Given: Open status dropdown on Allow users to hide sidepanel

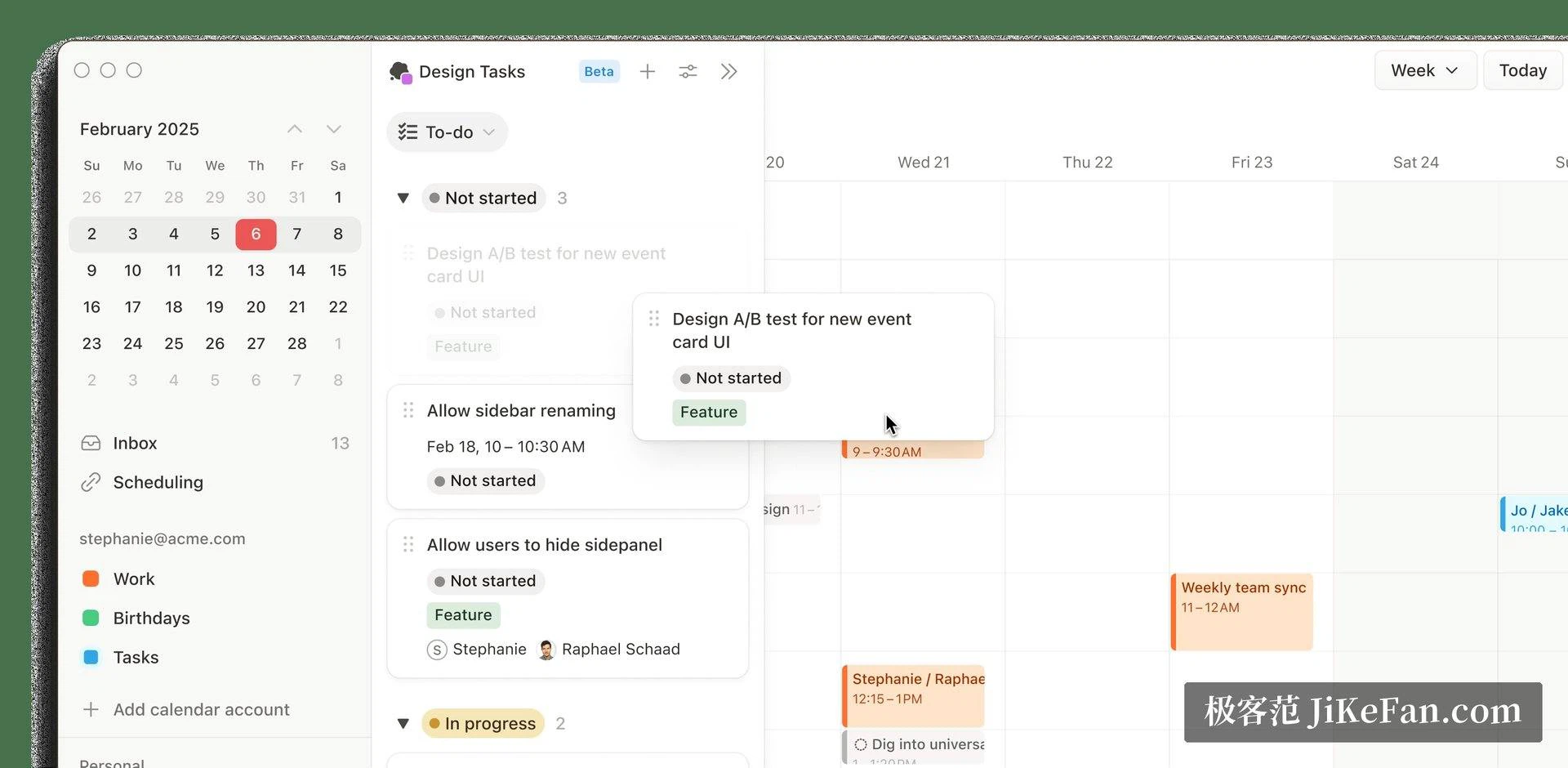Looking at the screenshot, I should tap(485, 581).
